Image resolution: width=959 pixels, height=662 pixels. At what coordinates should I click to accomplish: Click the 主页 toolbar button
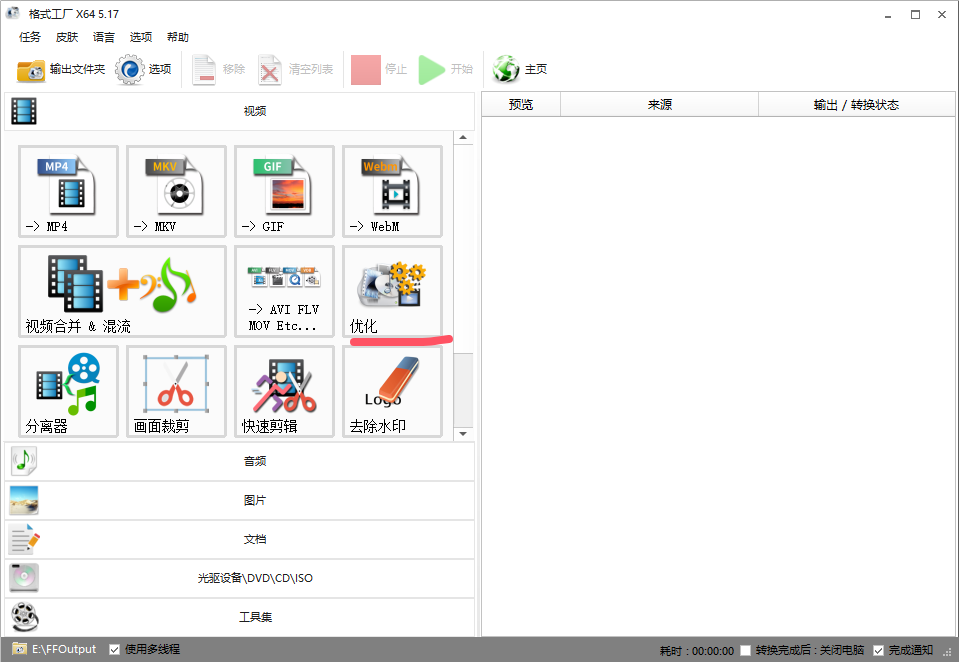pyautogui.click(x=521, y=70)
